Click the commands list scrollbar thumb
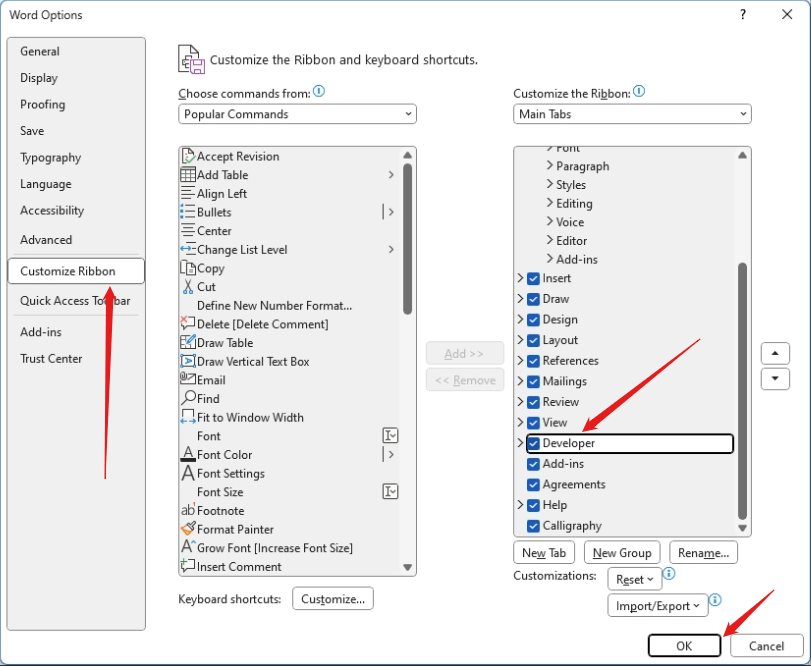811x666 pixels. pyautogui.click(x=408, y=239)
